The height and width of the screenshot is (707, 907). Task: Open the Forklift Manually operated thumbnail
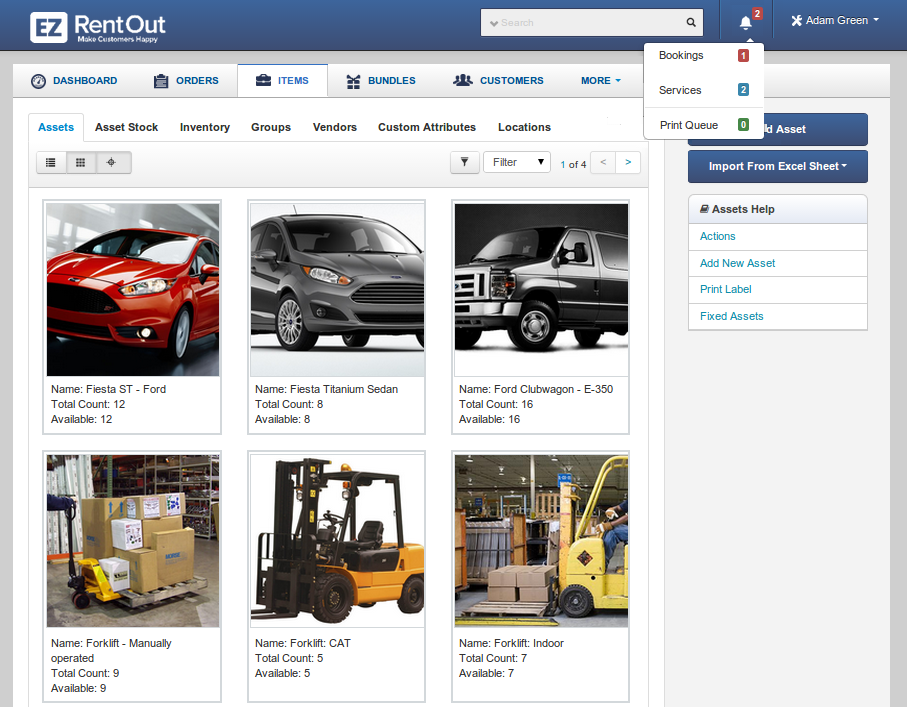point(133,541)
